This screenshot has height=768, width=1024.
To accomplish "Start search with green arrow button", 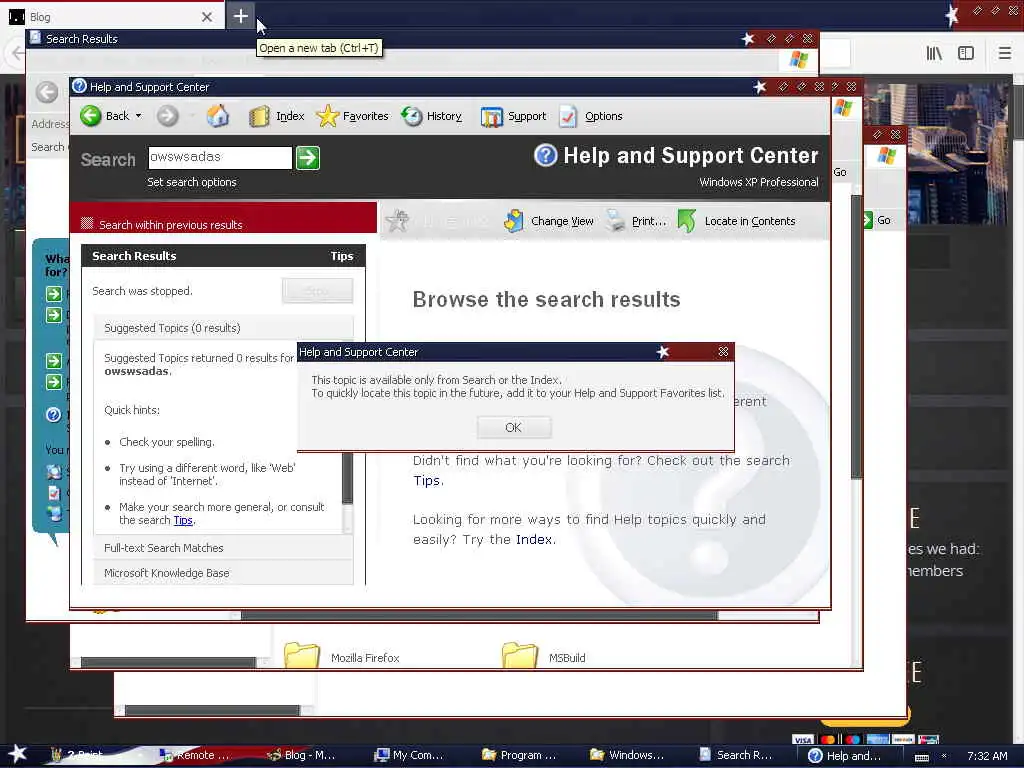I will point(308,157).
